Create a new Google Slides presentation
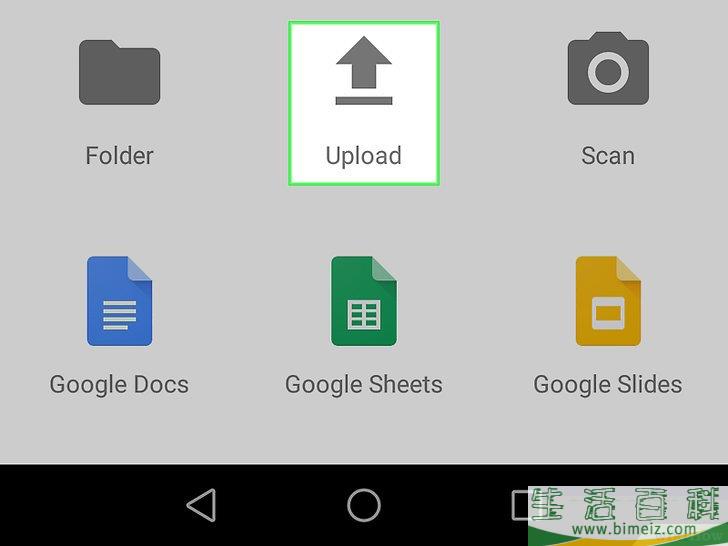 point(608,301)
